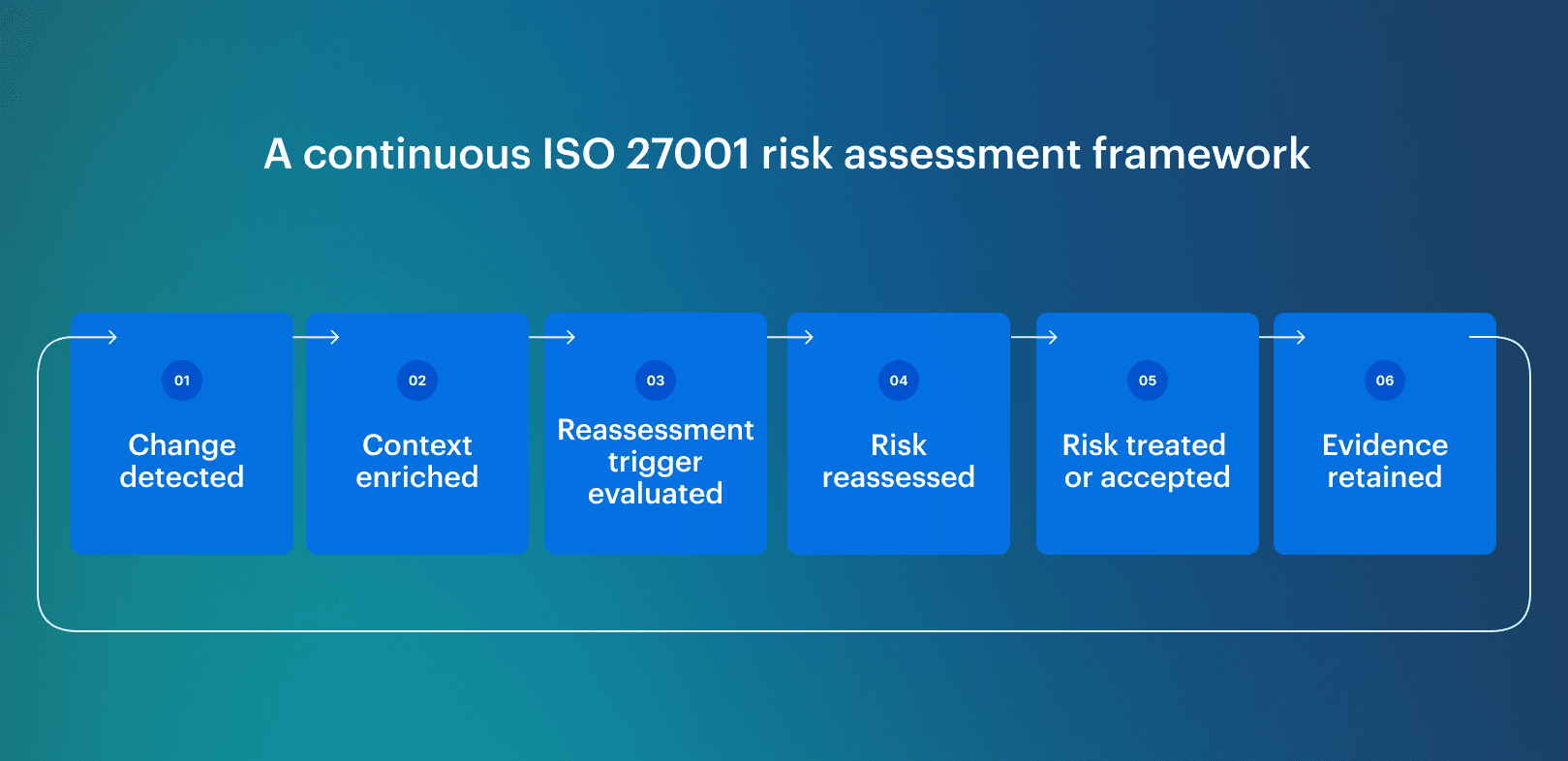
Task: Select the 'Evidence retained' step card
Action: pos(1385,434)
